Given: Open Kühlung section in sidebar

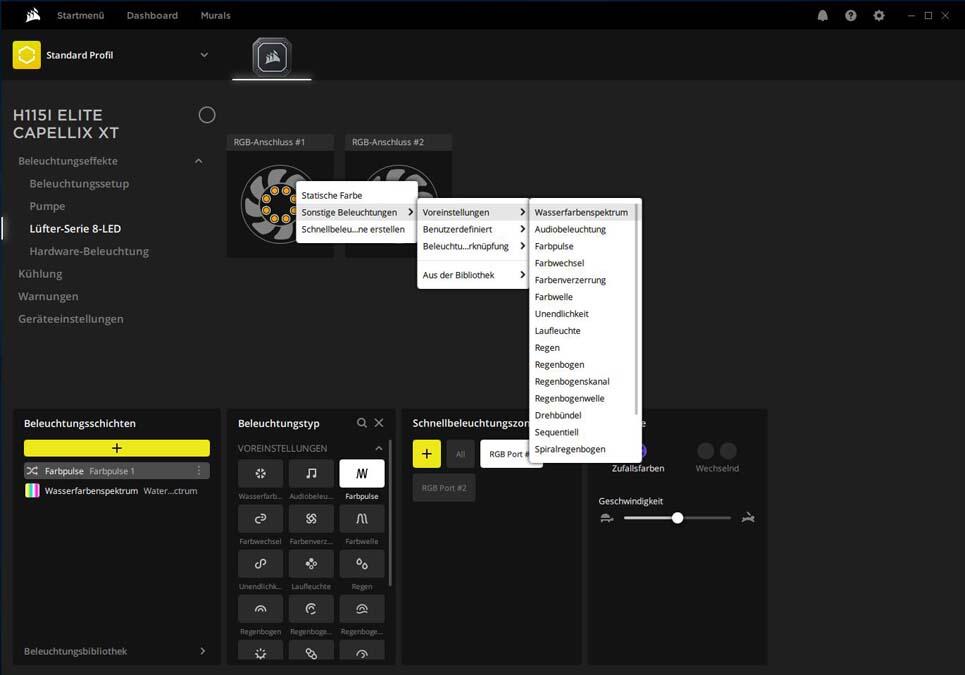Looking at the screenshot, I should 40,274.
